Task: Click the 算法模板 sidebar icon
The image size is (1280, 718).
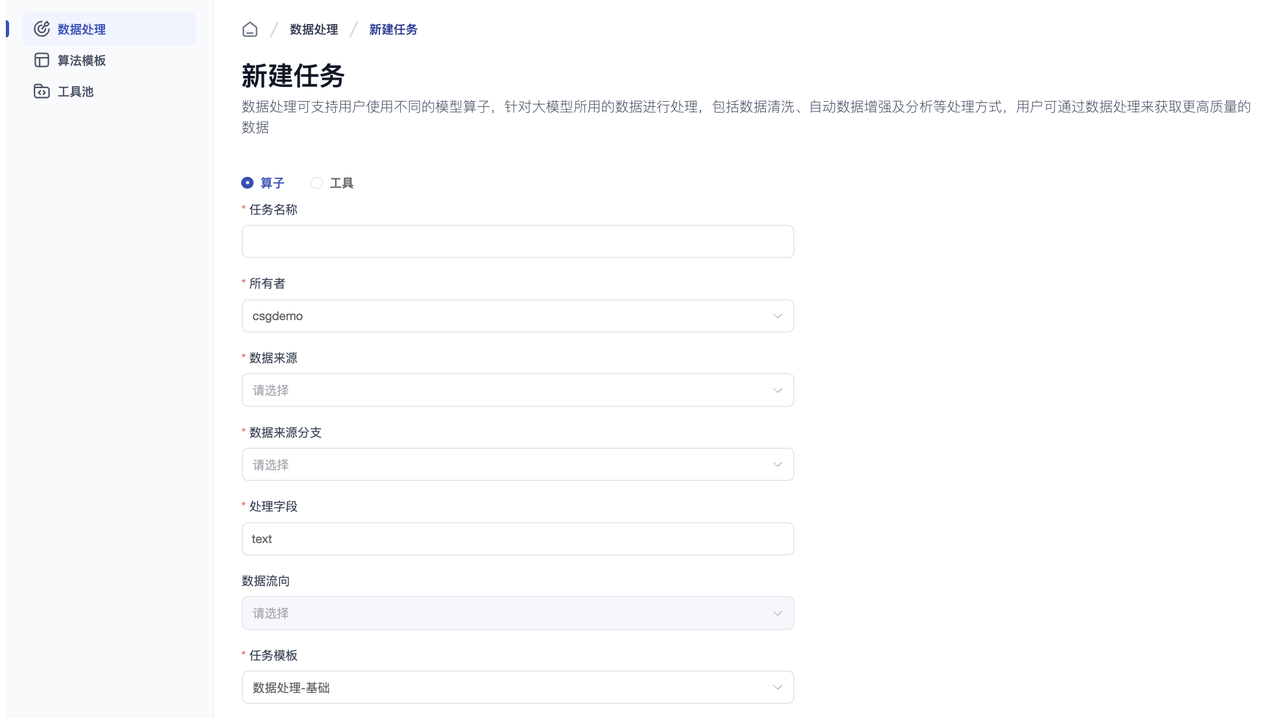Action: tap(42, 60)
